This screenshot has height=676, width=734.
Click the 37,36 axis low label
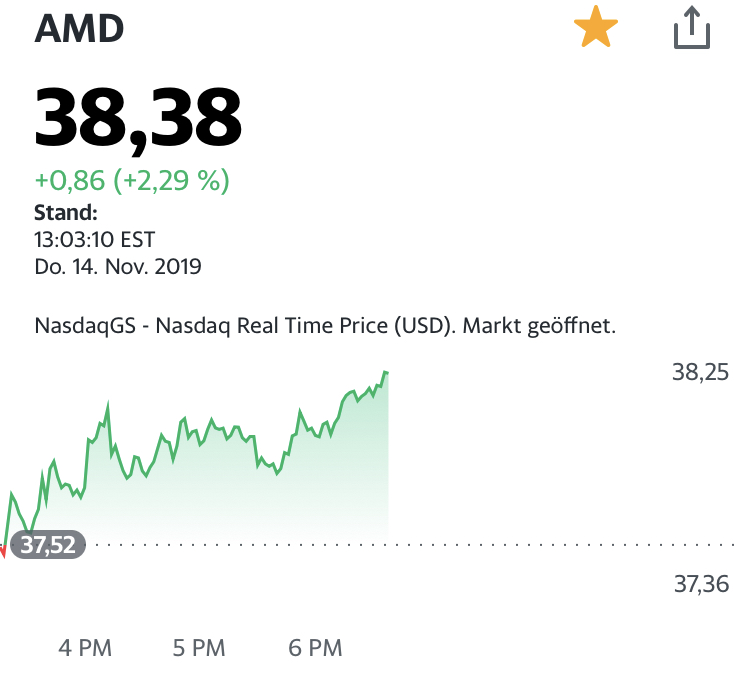click(x=700, y=585)
